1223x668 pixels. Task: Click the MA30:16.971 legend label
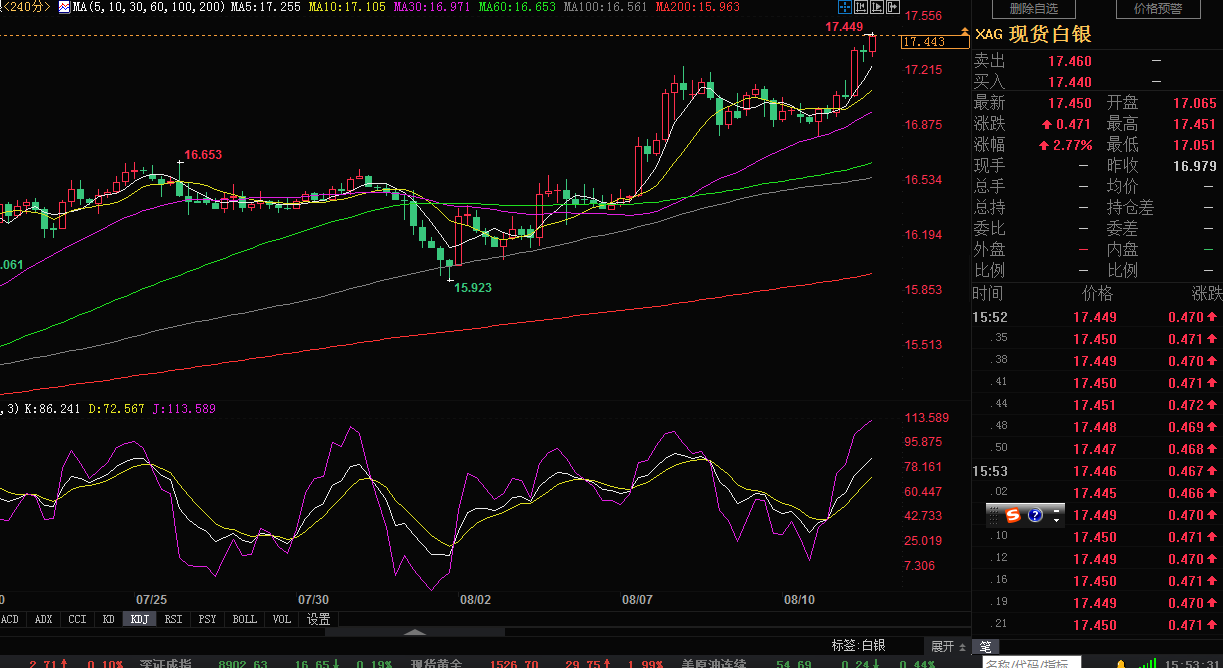coord(432,7)
